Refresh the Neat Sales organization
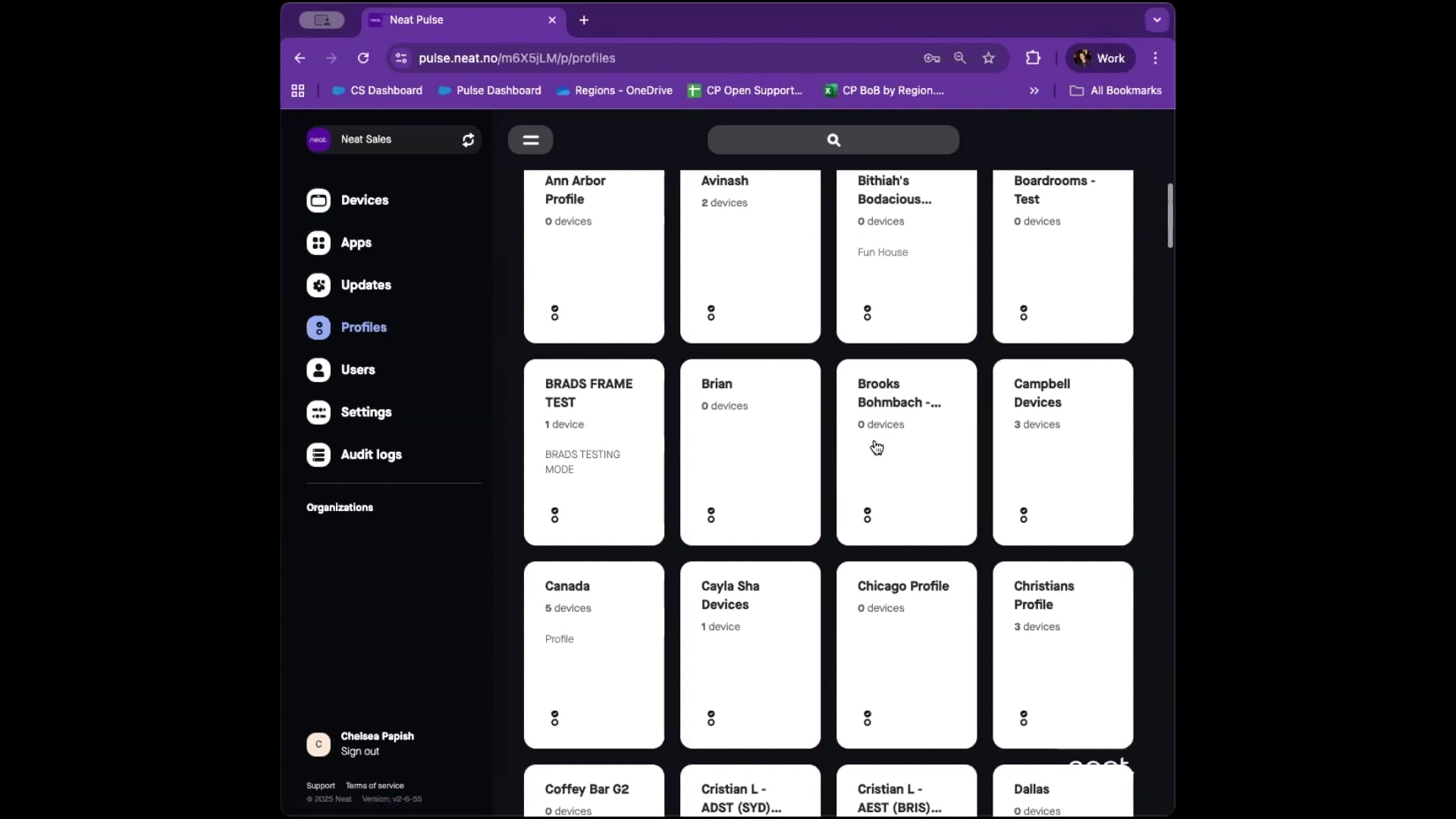Viewport: 1456px width, 819px height. click(x=468, y=140)
